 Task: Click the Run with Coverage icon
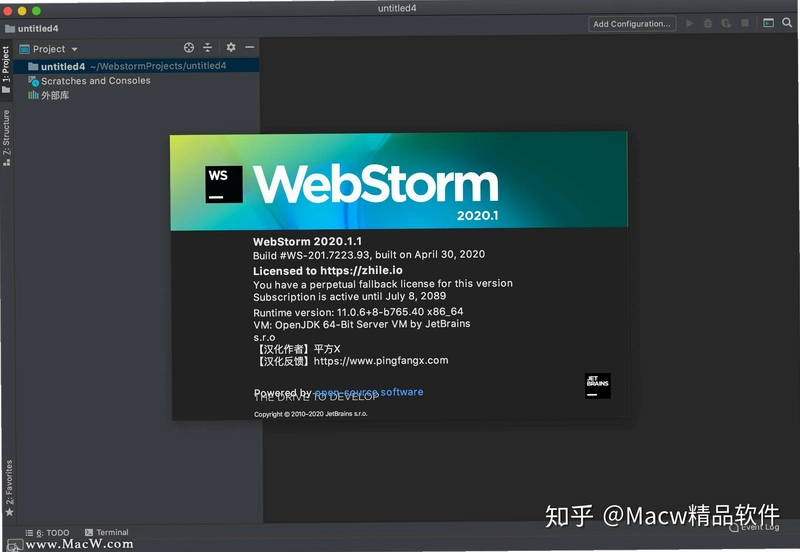726,23
